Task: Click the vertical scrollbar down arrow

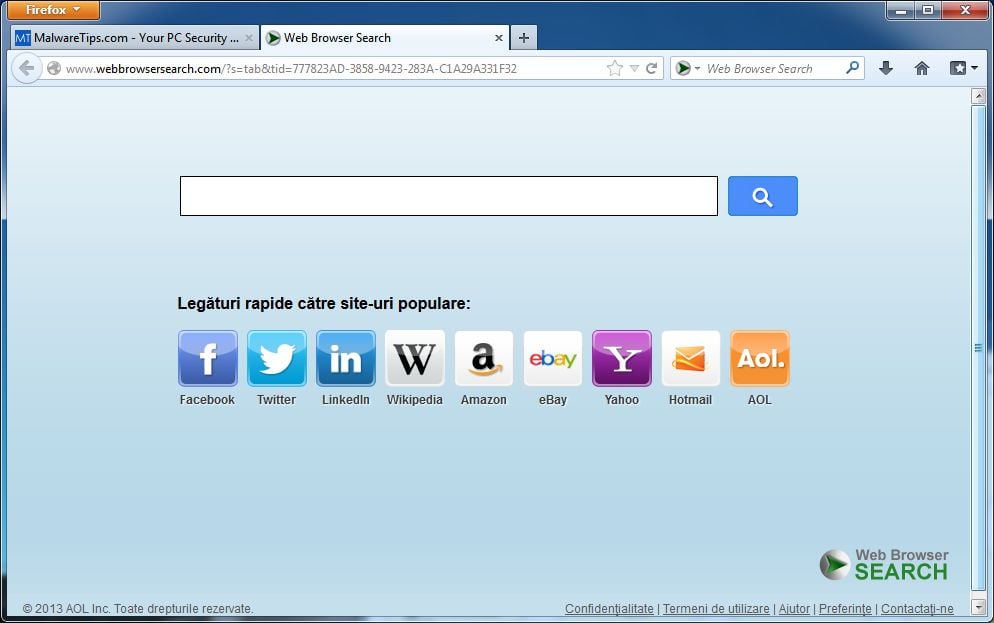Action: coord(979,606)
